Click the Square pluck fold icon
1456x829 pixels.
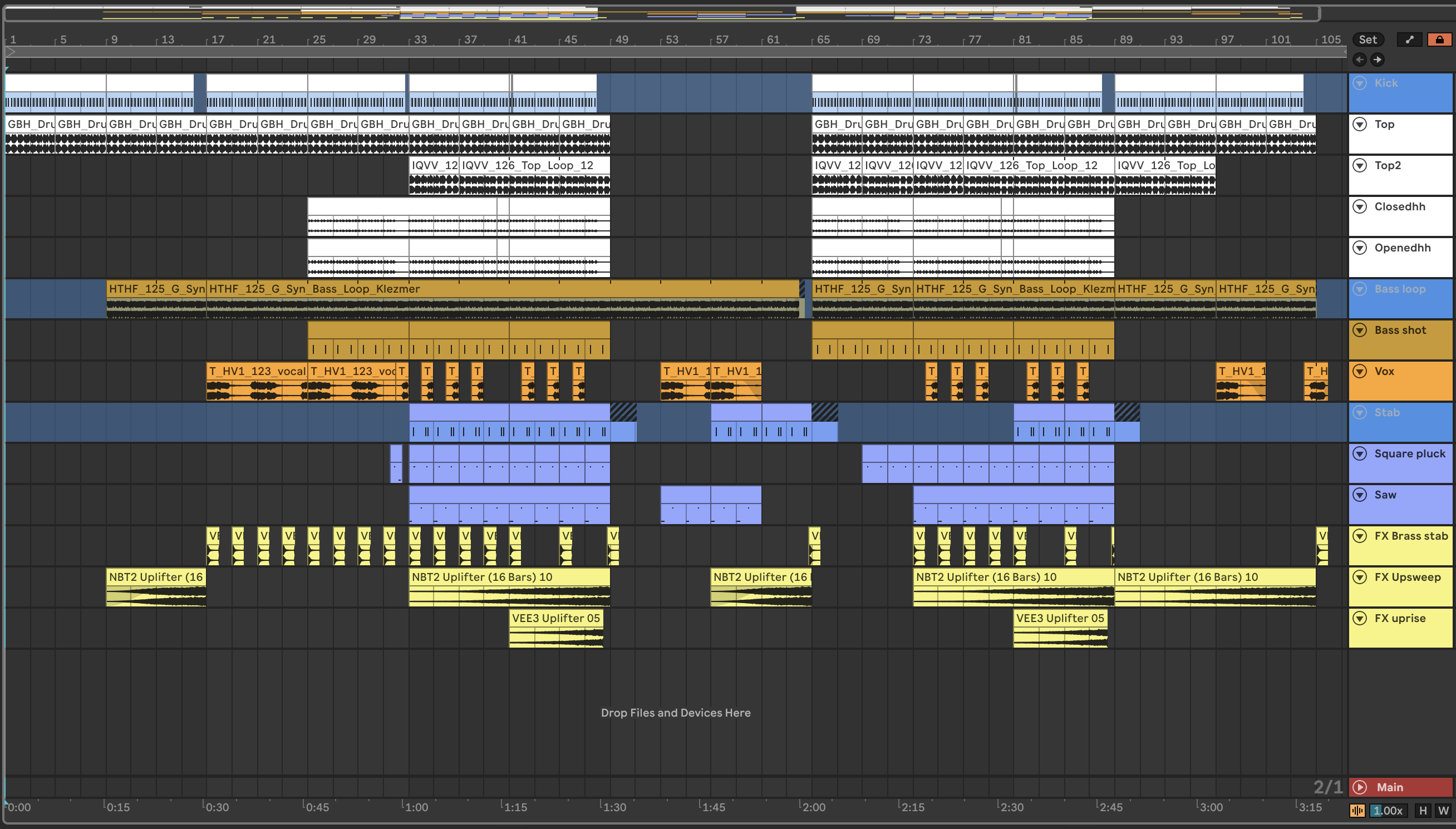tap(1360, 454)
